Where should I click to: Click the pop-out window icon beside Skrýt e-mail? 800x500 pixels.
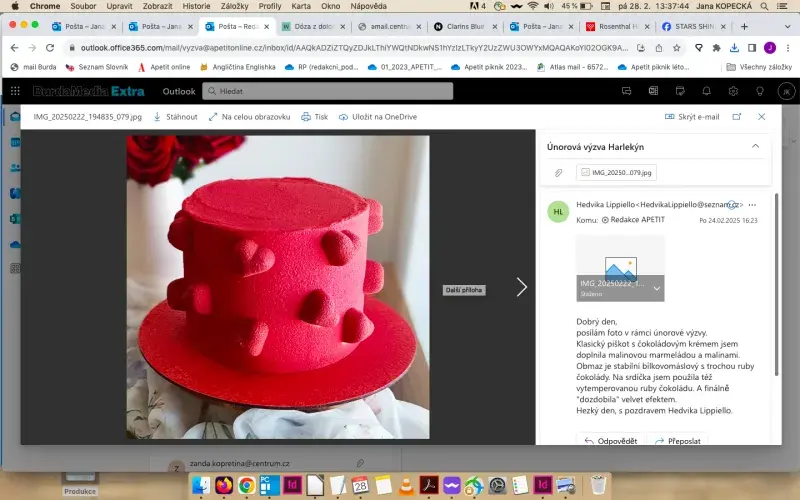coord(737,117)
